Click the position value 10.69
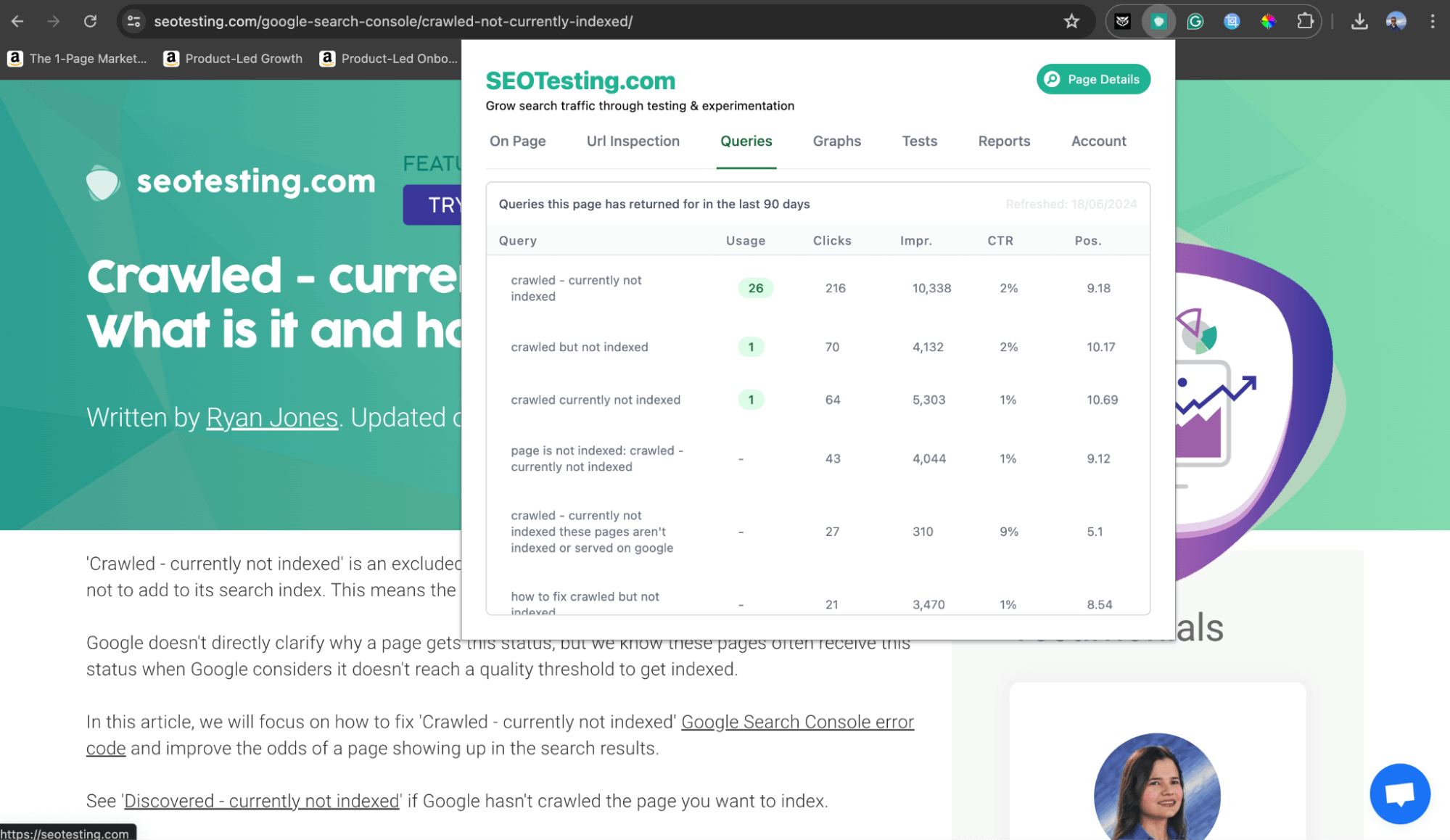Viewport: 1450px width, 840px height. pyautogui.click(x=1101, y=400)
